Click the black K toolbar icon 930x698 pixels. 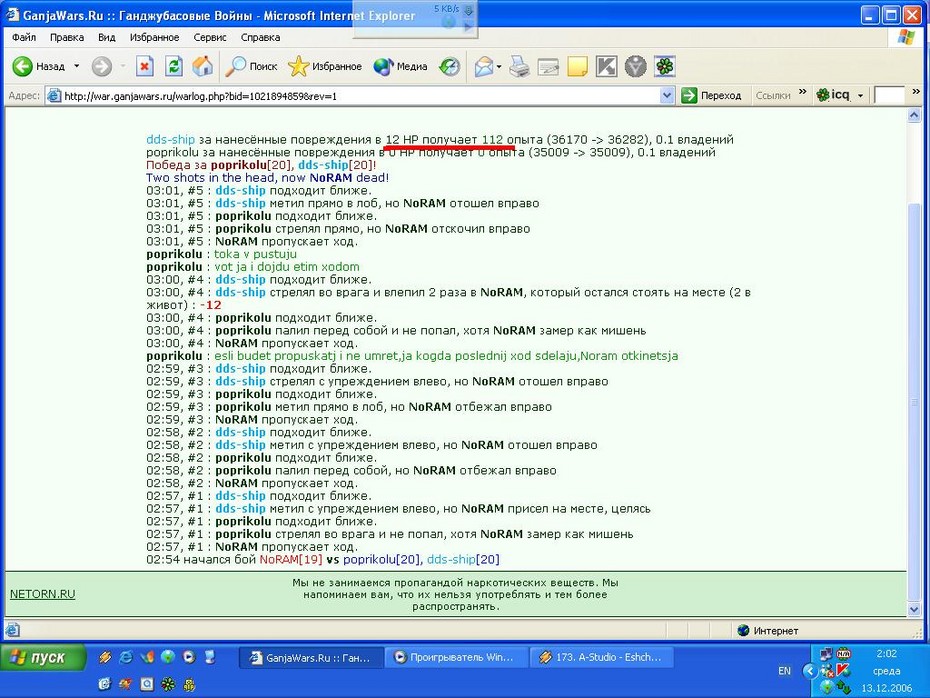[x=606, y=66]
